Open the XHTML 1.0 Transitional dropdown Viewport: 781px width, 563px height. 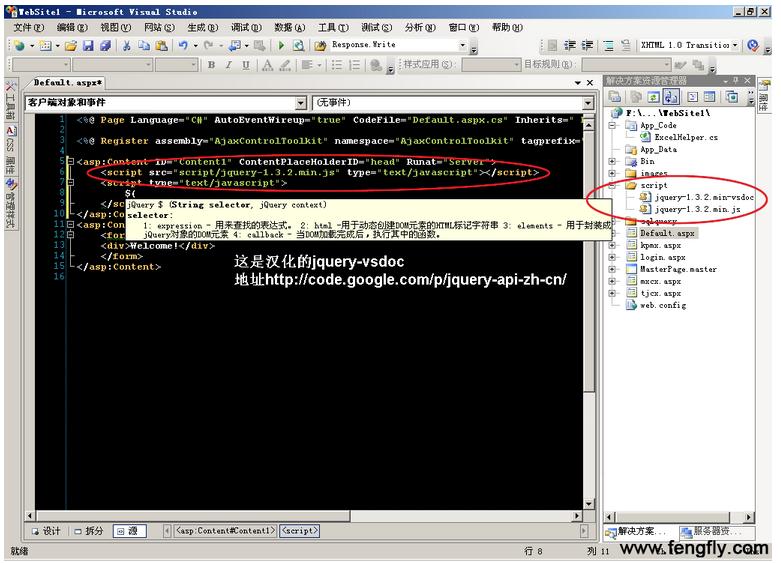pos(735,45)
